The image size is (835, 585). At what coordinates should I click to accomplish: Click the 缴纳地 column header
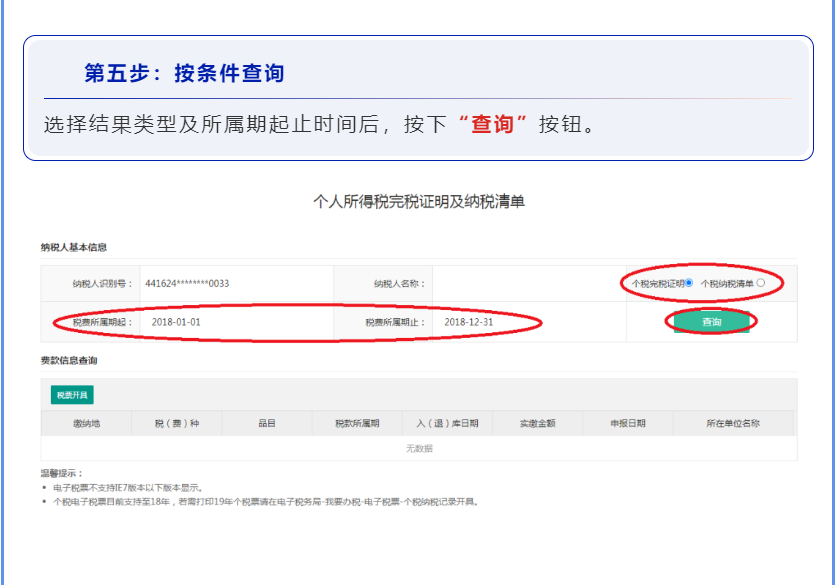[x=86, y=423]
